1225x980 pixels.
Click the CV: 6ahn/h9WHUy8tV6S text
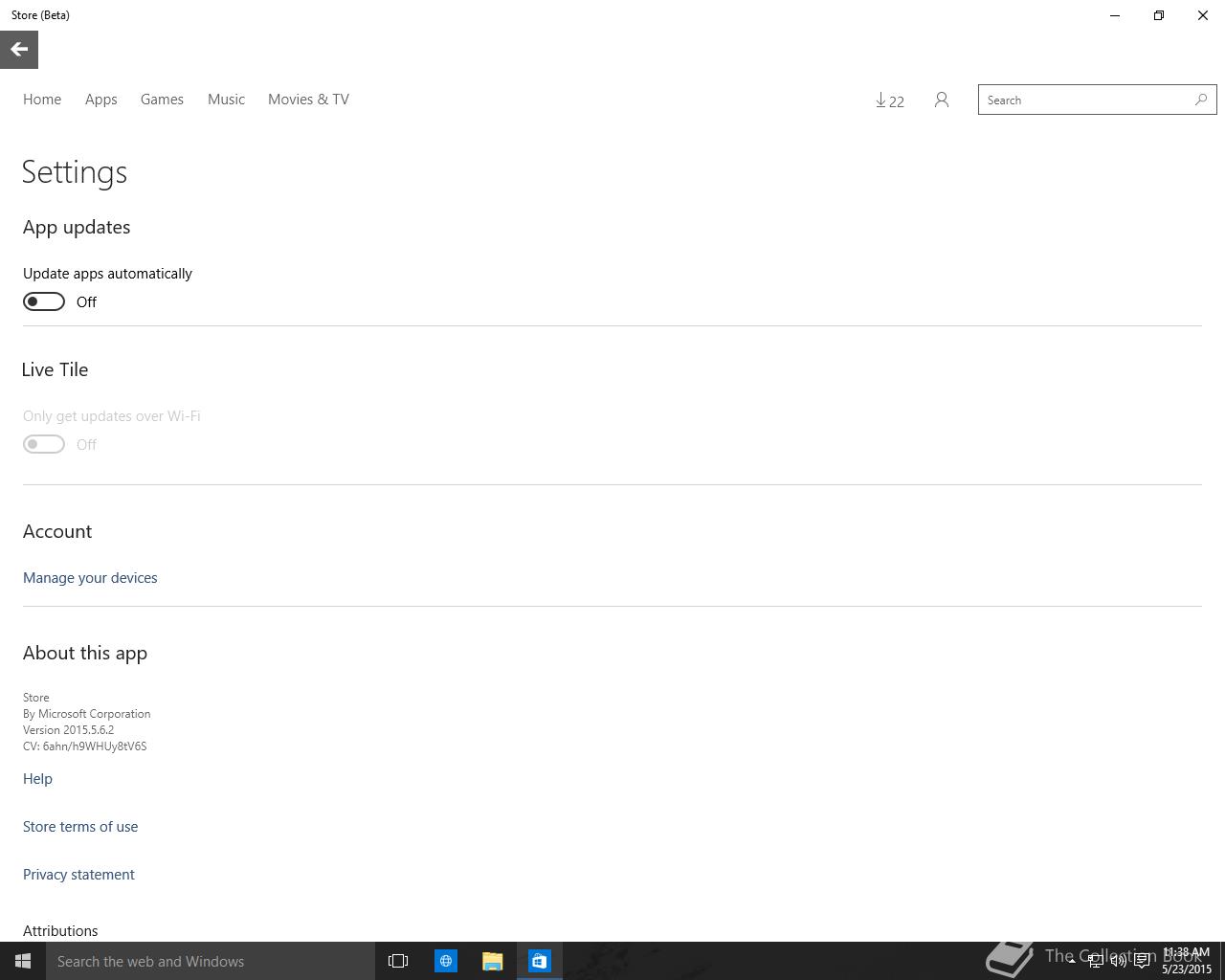coord(85,746)
